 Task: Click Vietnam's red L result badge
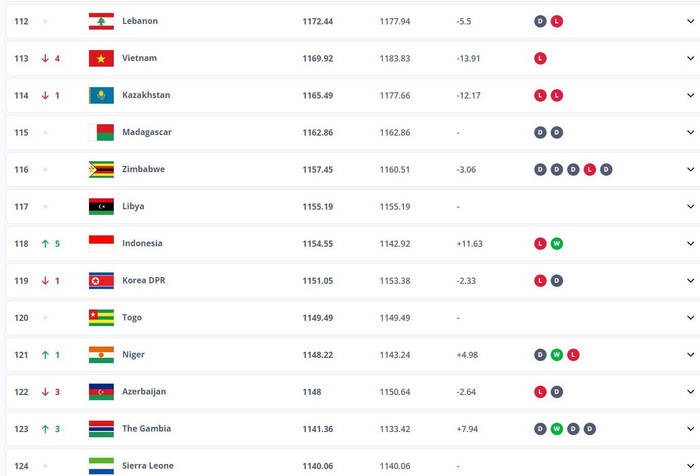pos(540,58)
